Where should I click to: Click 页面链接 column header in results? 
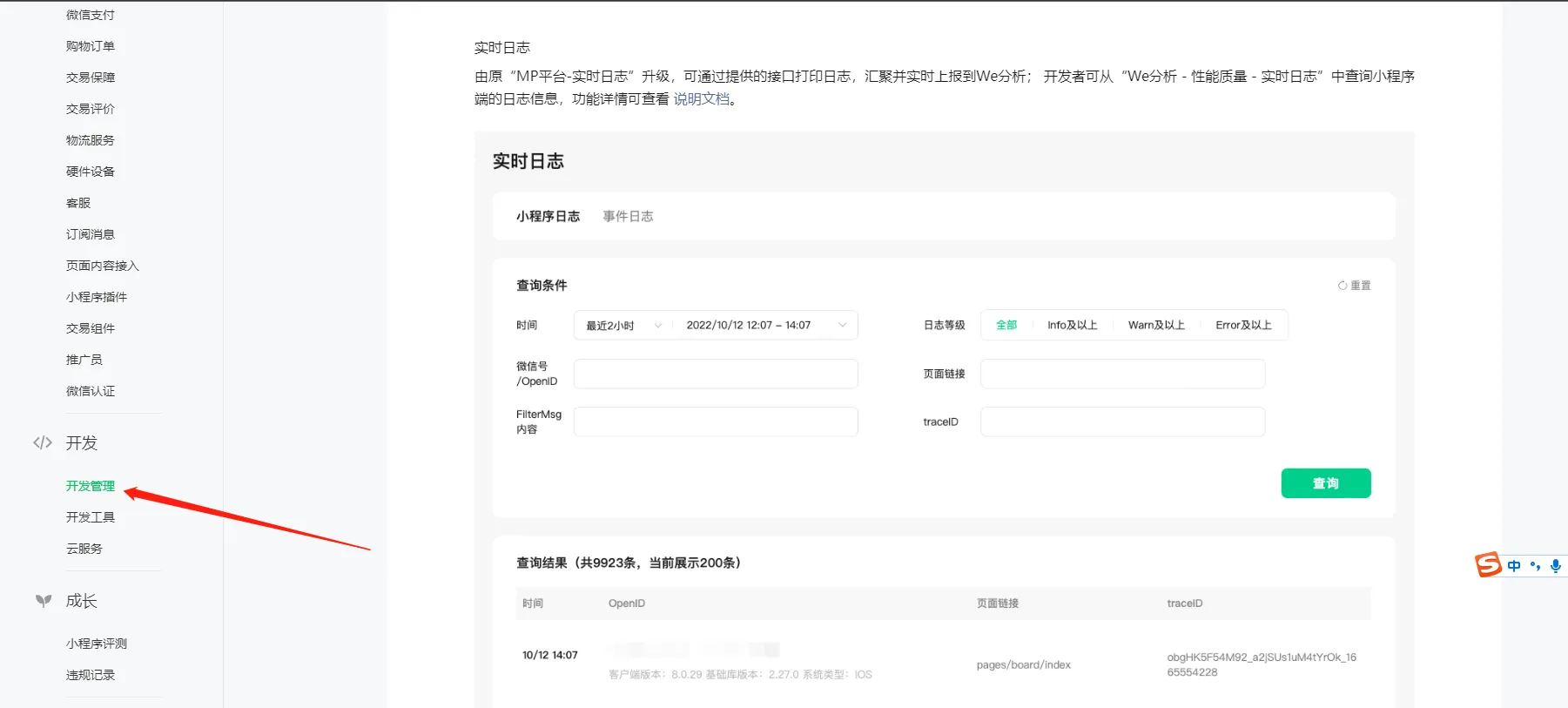(x=998, y=603)
